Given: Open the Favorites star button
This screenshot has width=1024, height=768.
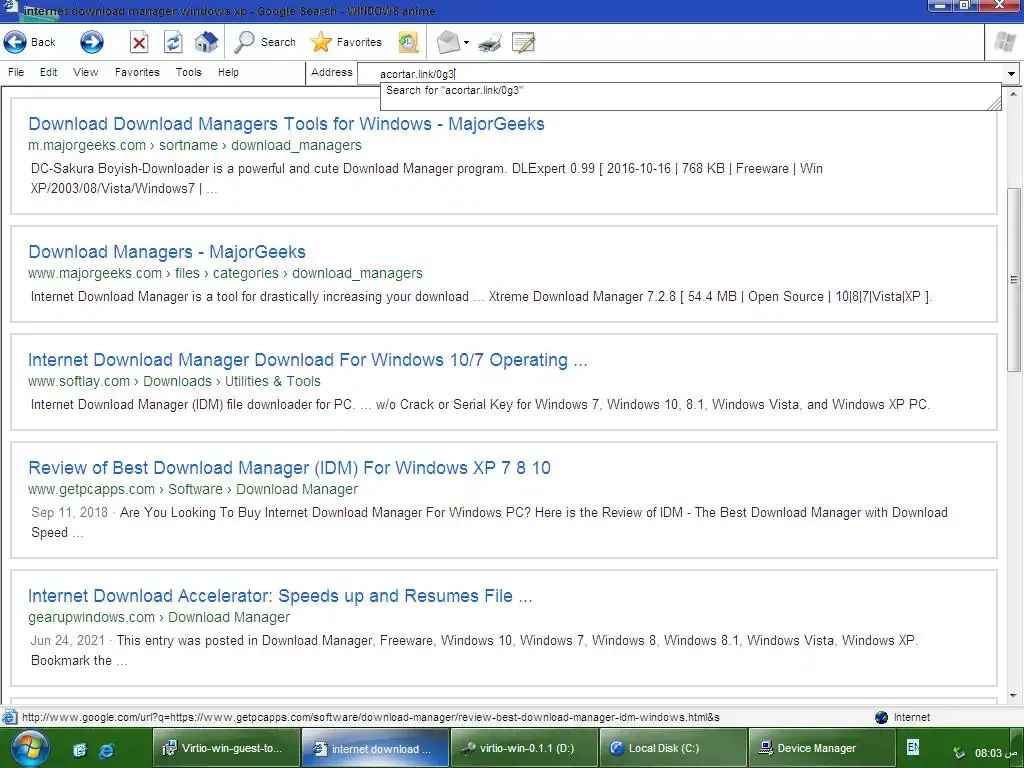Looking at the screenshot, I should point(346,42).
